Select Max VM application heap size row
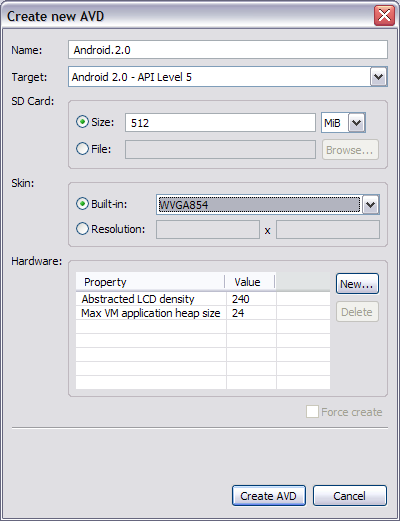The image size is (400, 521). (203, 313)
